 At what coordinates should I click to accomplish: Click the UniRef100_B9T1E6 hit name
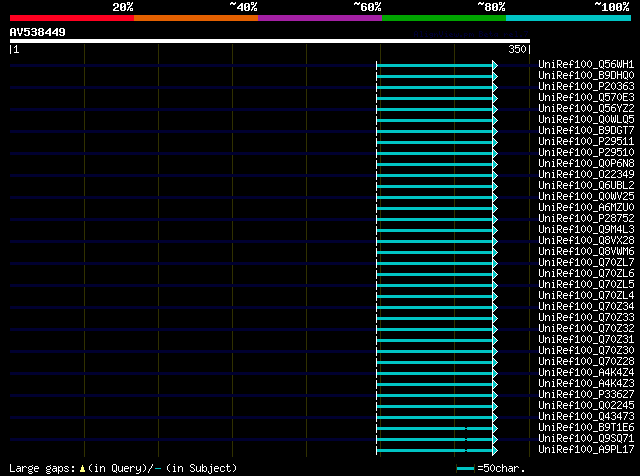click(586, 428)
